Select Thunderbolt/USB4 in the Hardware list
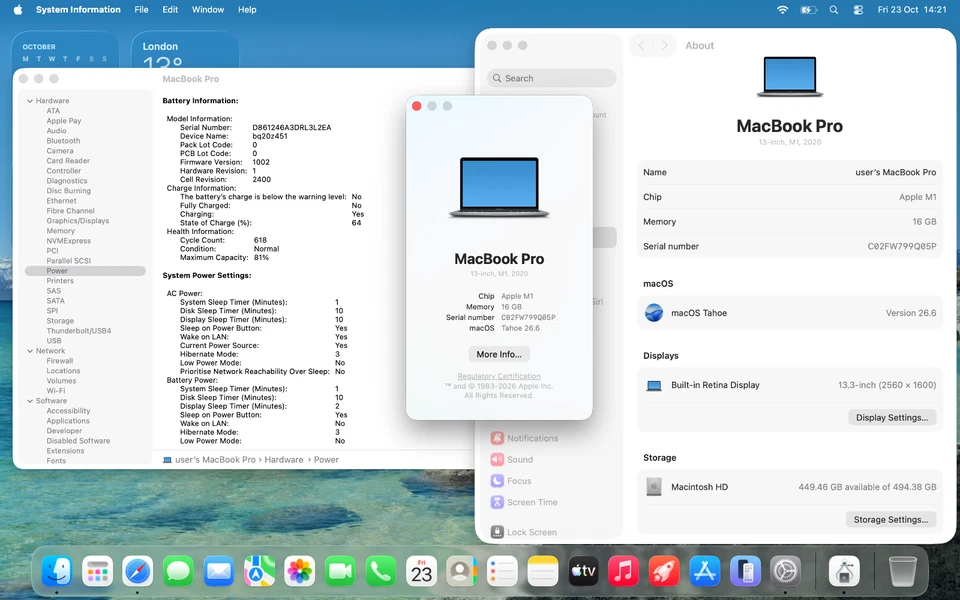Screen dimensions: 960x600 (x=79, y=331)
